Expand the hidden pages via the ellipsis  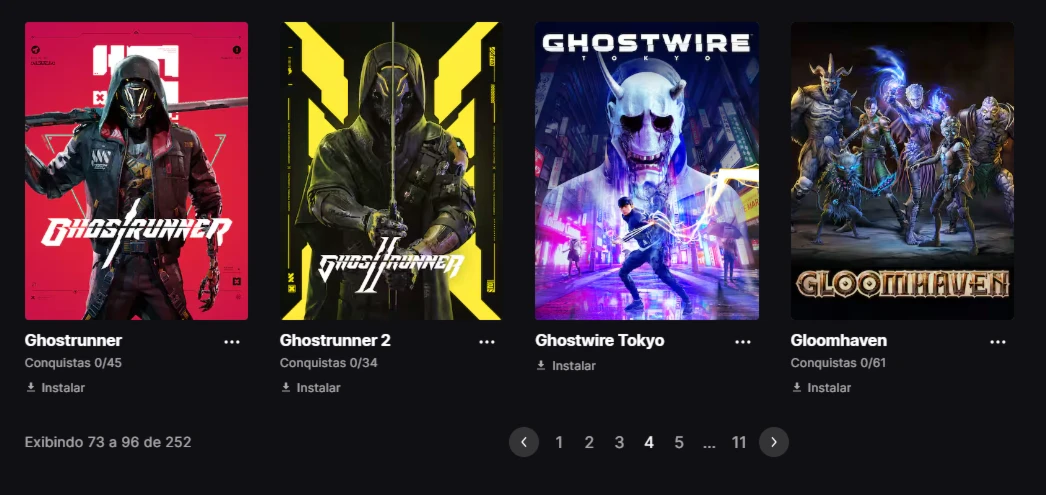point(709,443)
